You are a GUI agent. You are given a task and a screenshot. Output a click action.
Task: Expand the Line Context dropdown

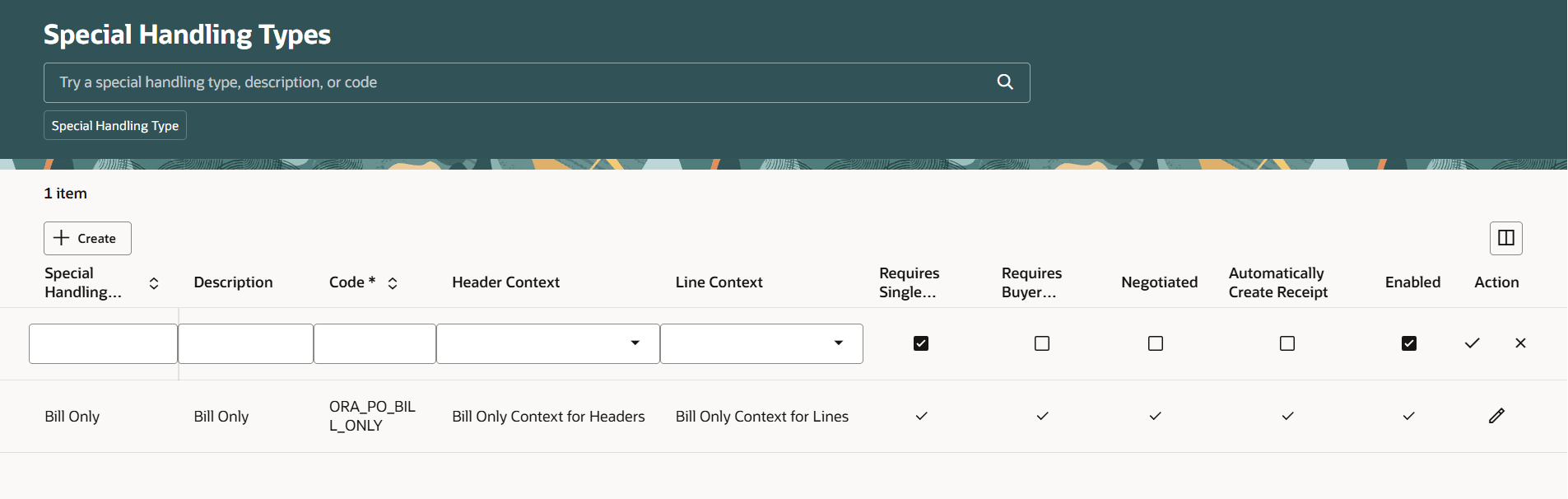pyautogui.click(x=838, y=343)
